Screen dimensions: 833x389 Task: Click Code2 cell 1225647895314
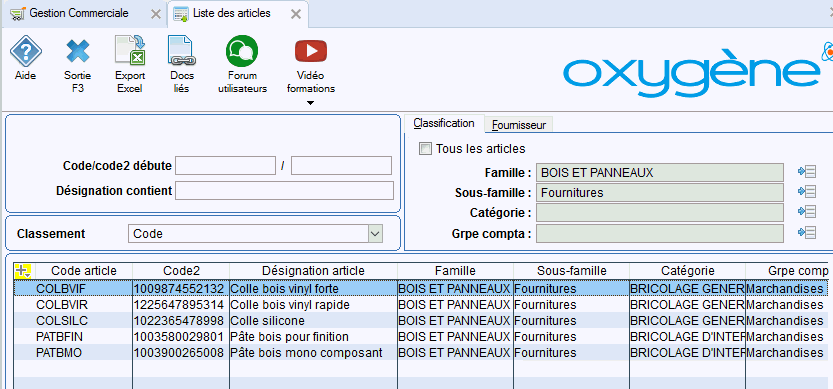181,305
